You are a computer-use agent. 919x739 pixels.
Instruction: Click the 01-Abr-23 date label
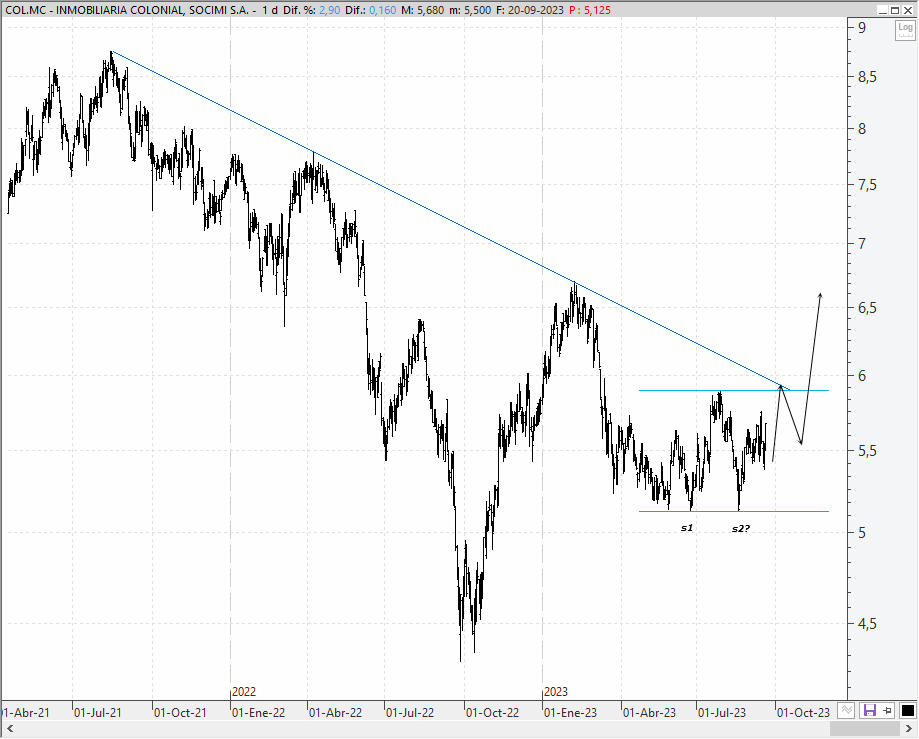649,713
